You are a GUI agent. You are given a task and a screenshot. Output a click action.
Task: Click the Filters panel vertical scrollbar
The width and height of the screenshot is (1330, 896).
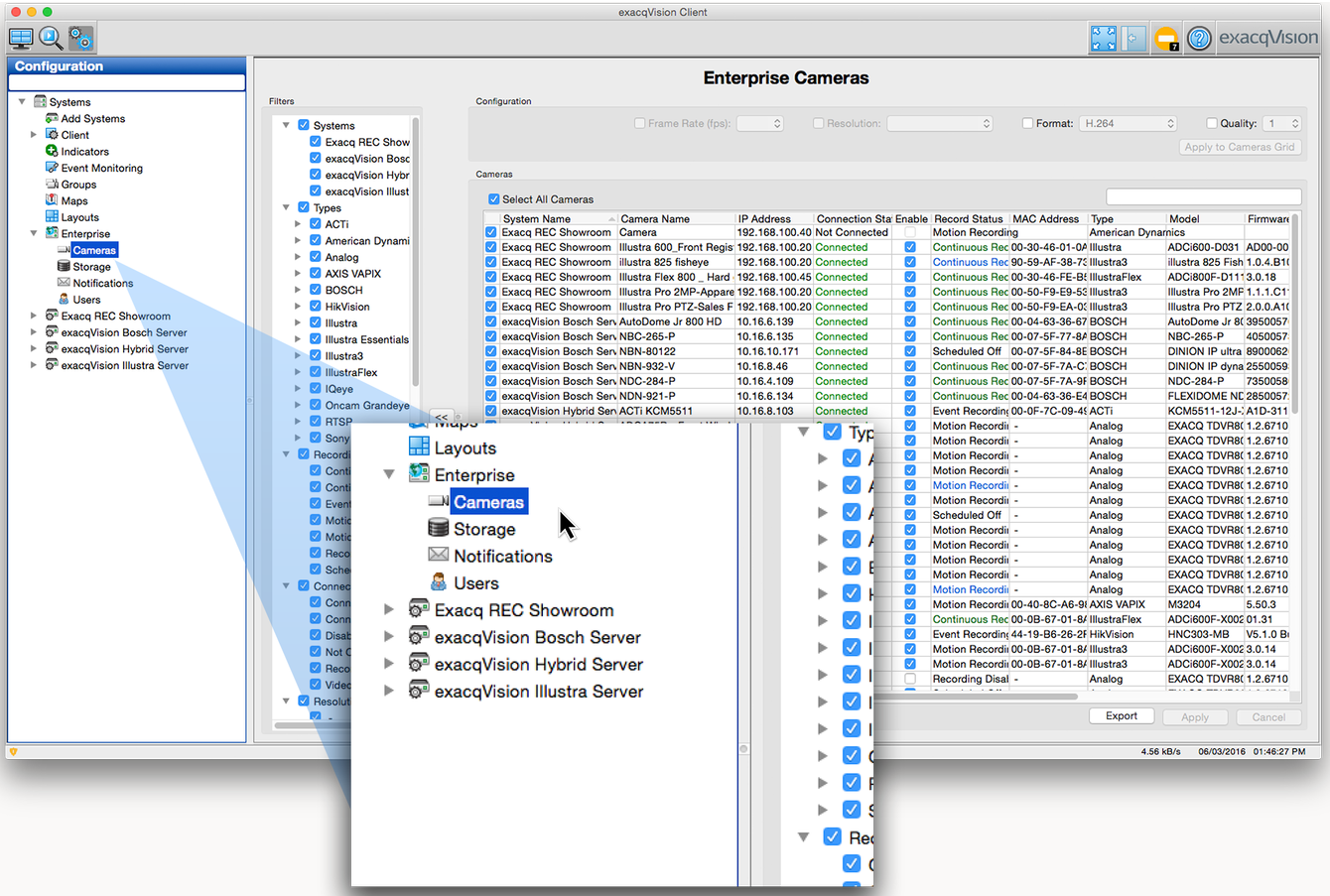point(416,250)
